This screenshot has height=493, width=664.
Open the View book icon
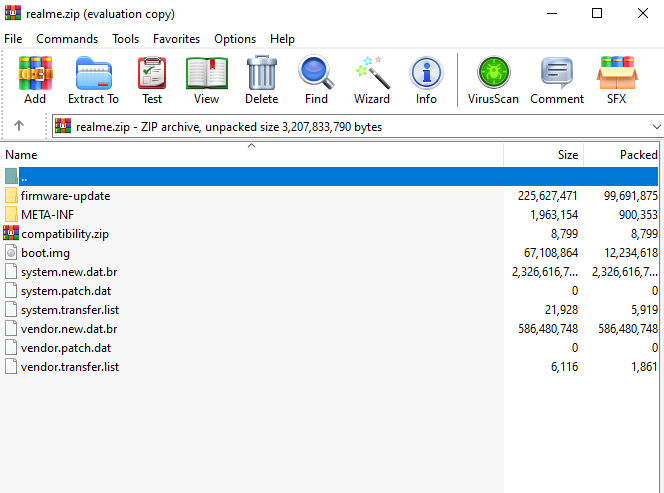[207, 73]
